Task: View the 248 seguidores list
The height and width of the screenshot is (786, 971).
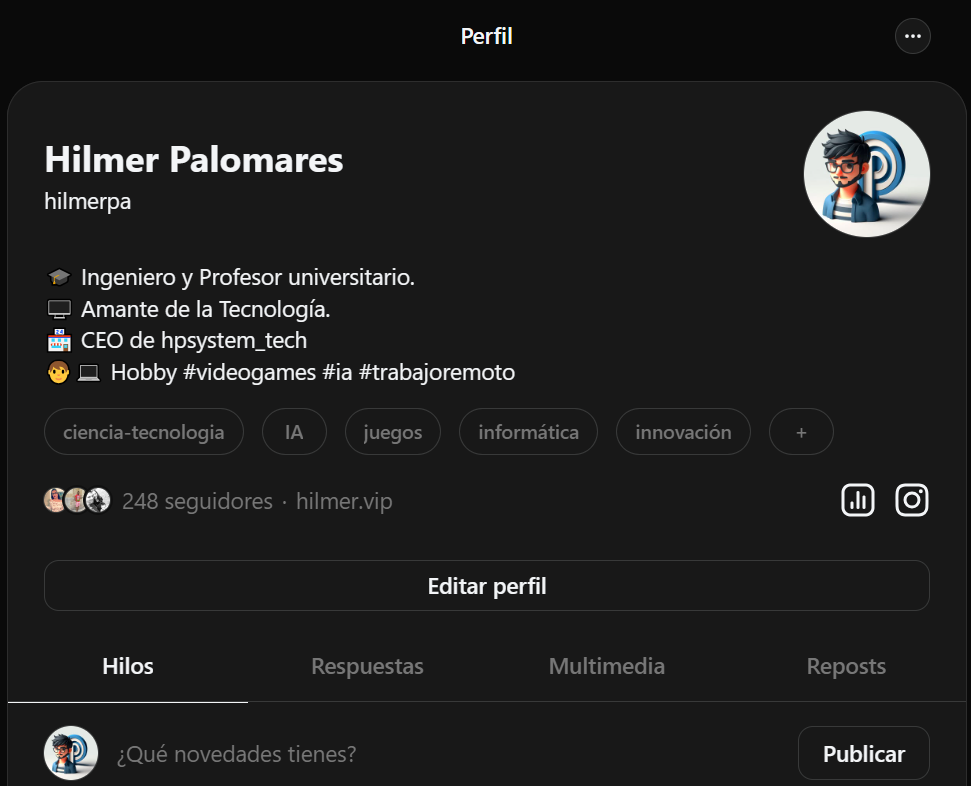Action: click(198, 500)
